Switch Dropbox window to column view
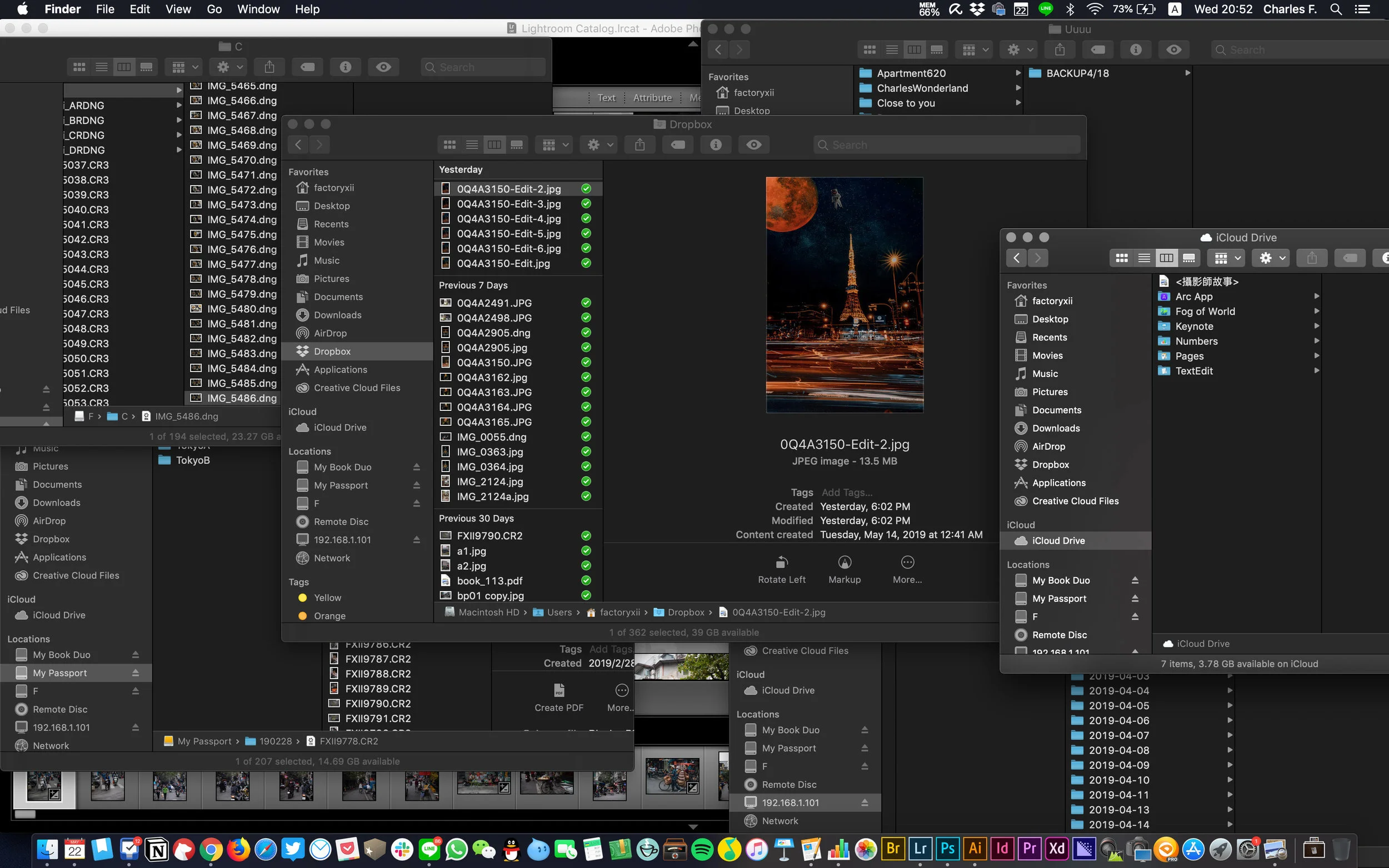Image resolution: width=1389 pixels, height=868 pixels. (494, 144)
